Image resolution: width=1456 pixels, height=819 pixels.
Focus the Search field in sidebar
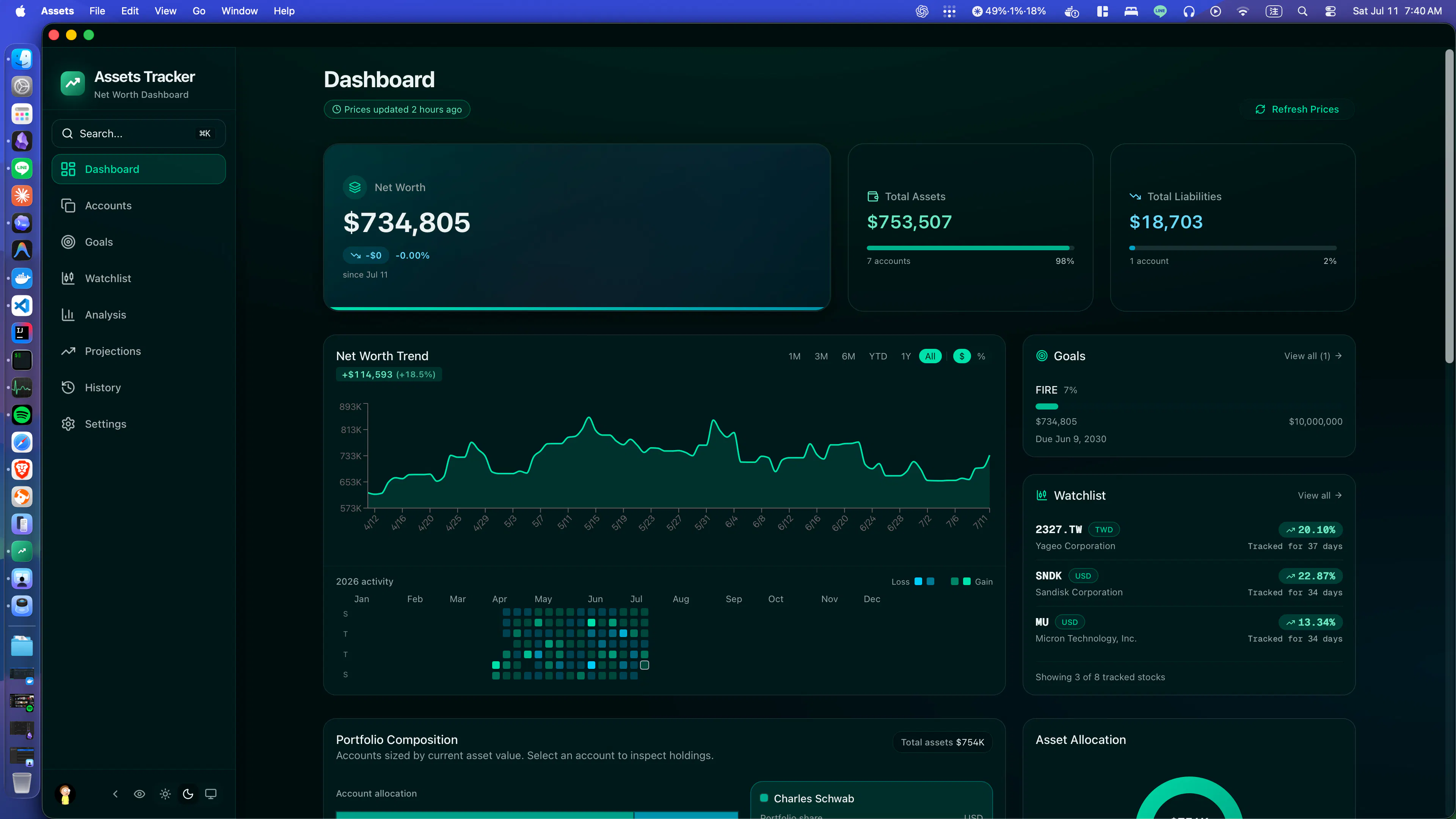tap(138, 133)
